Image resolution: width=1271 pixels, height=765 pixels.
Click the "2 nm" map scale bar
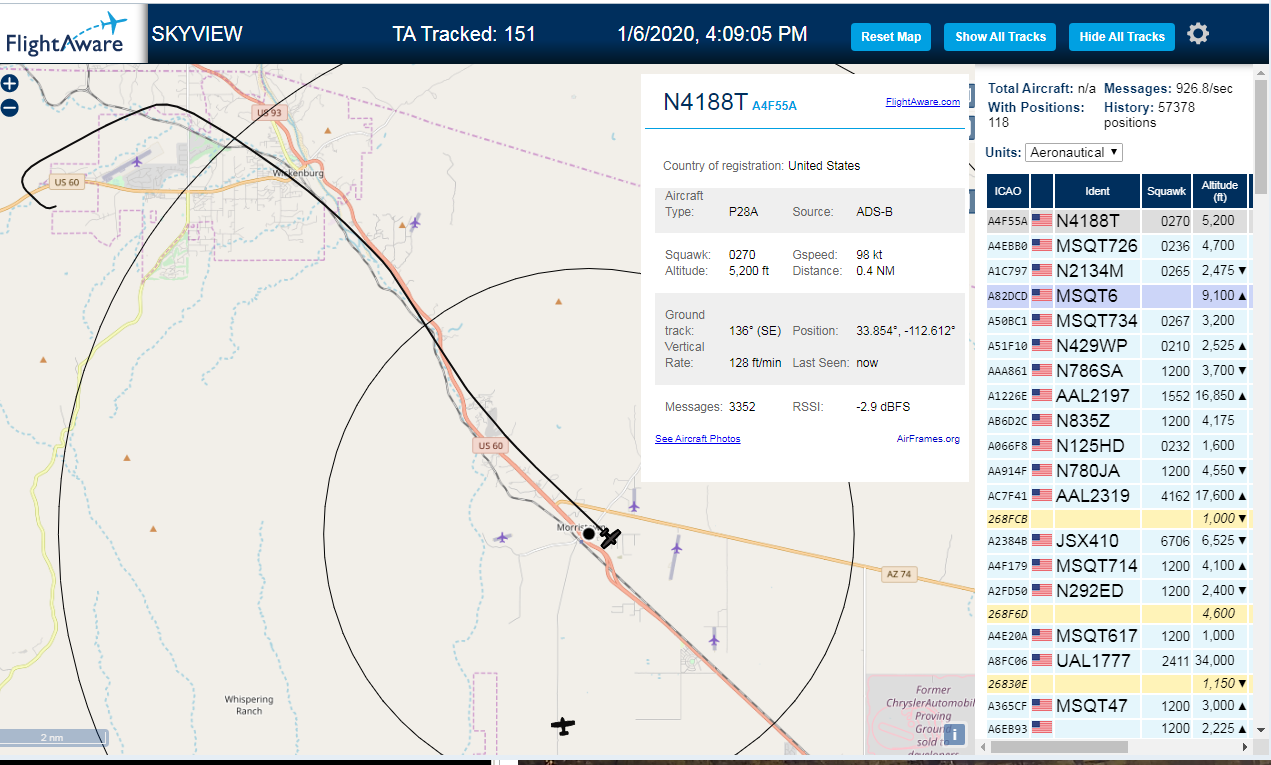tap(54, 738)
